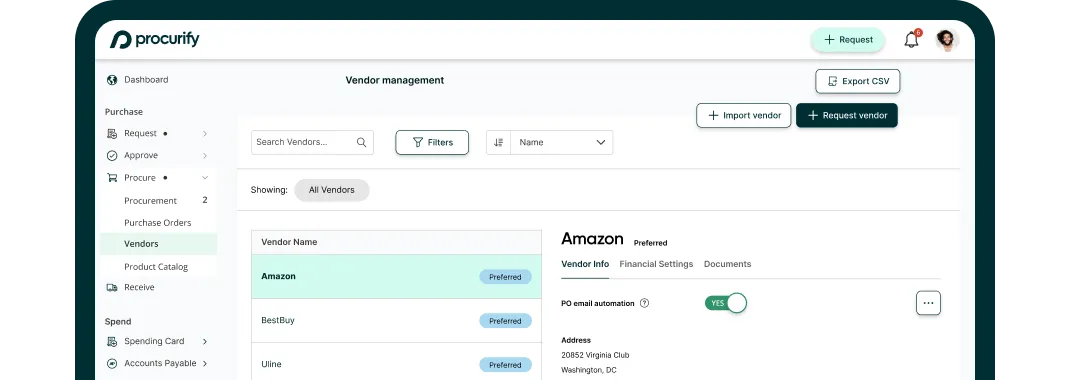Screen dimensions: 1070x380
Task: Click the Request sidebar icon
Action: 113,134
